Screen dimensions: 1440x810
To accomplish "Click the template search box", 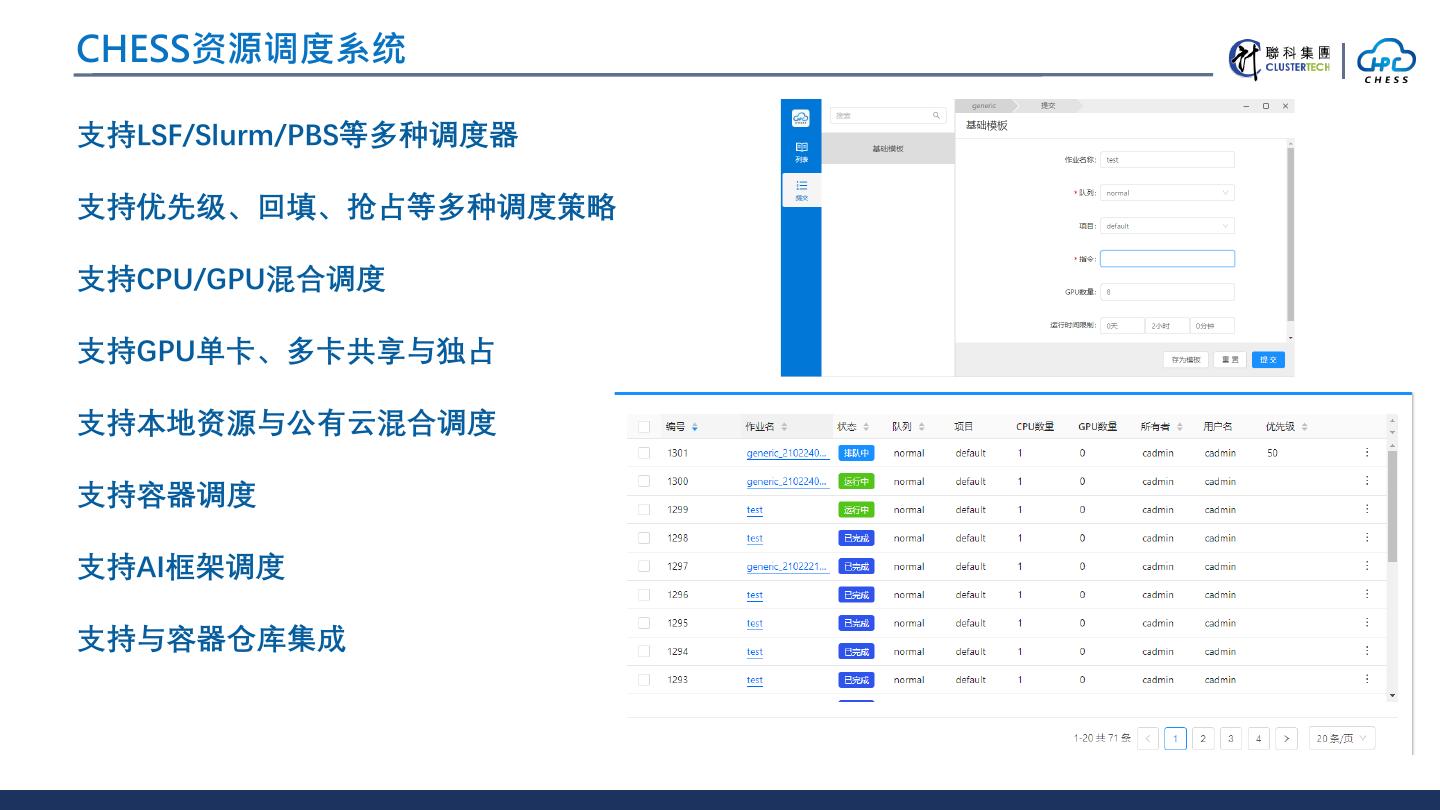I will (888, 116).
